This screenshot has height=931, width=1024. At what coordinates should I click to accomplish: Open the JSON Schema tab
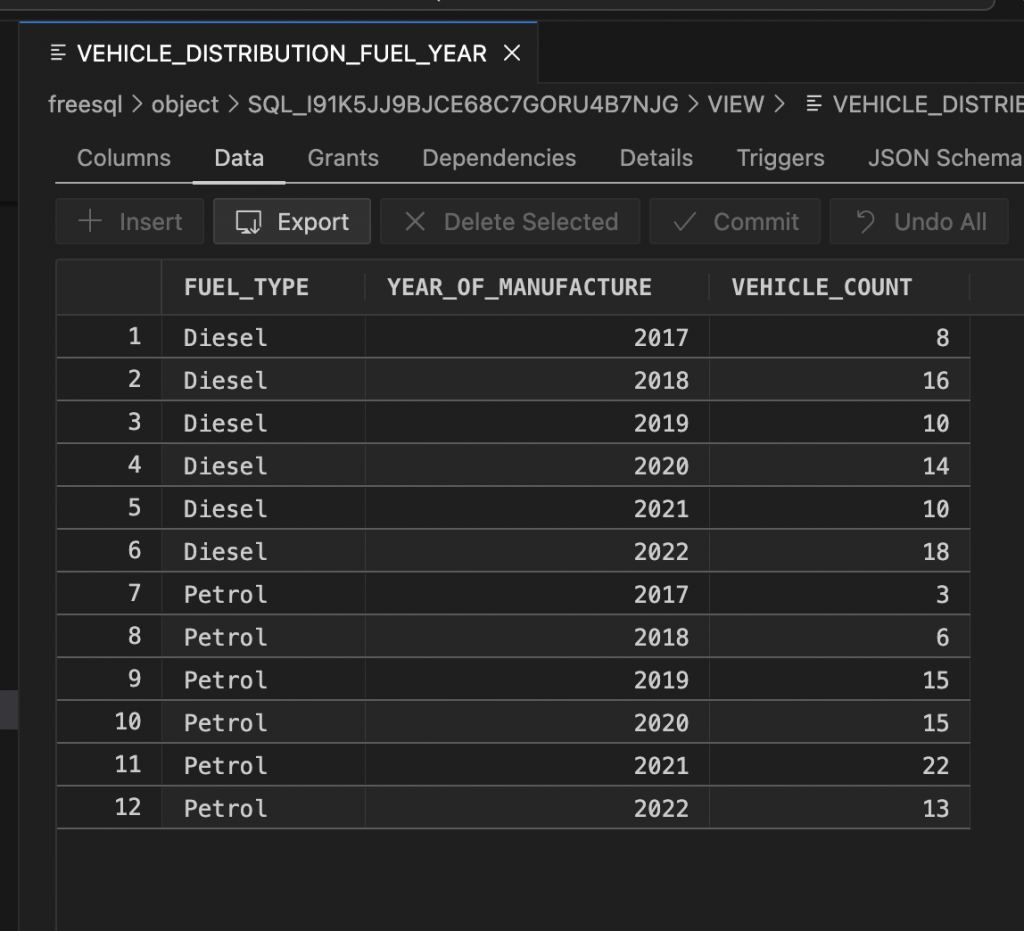[x=944, y=157]
